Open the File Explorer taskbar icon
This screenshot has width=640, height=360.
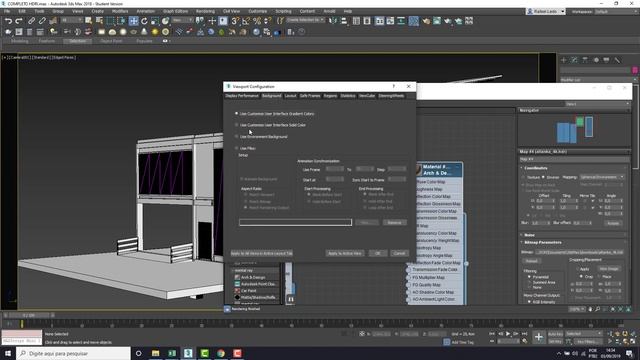click(x=156, y=353)
